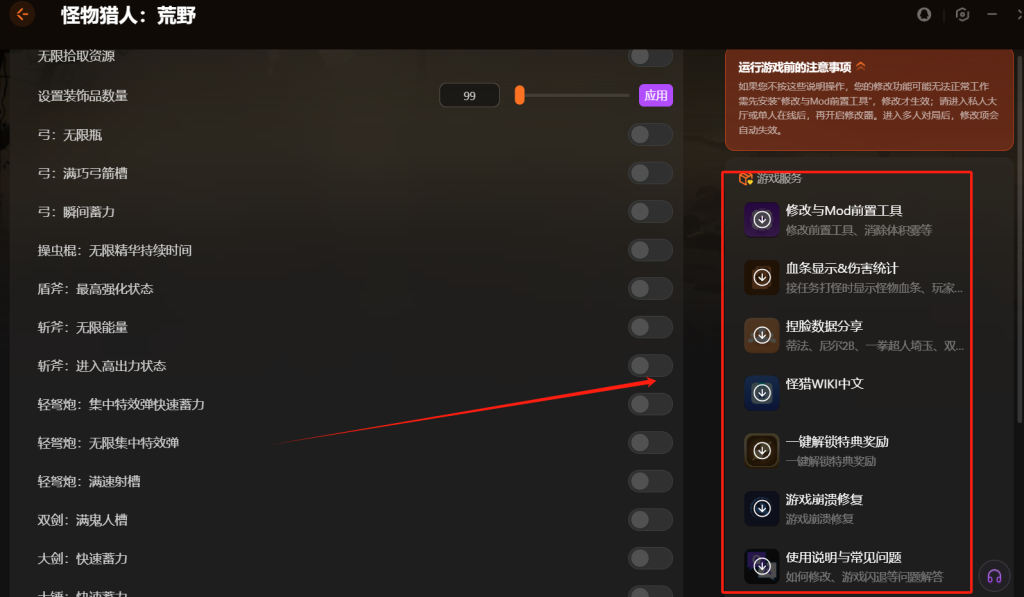Viewport: 1024px width, 597px height.
Task: Turn on 双剑：满鬼人槽 switch
Action: tap(650, 520)
